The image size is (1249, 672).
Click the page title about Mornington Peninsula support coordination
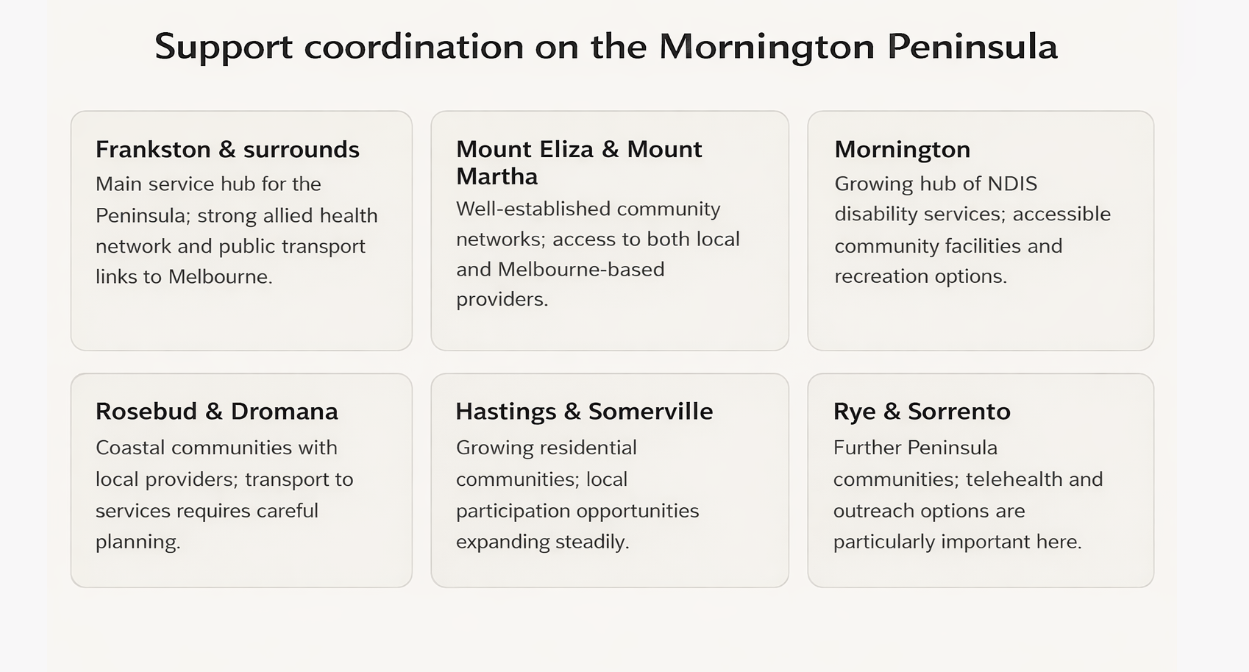point(606,47)
